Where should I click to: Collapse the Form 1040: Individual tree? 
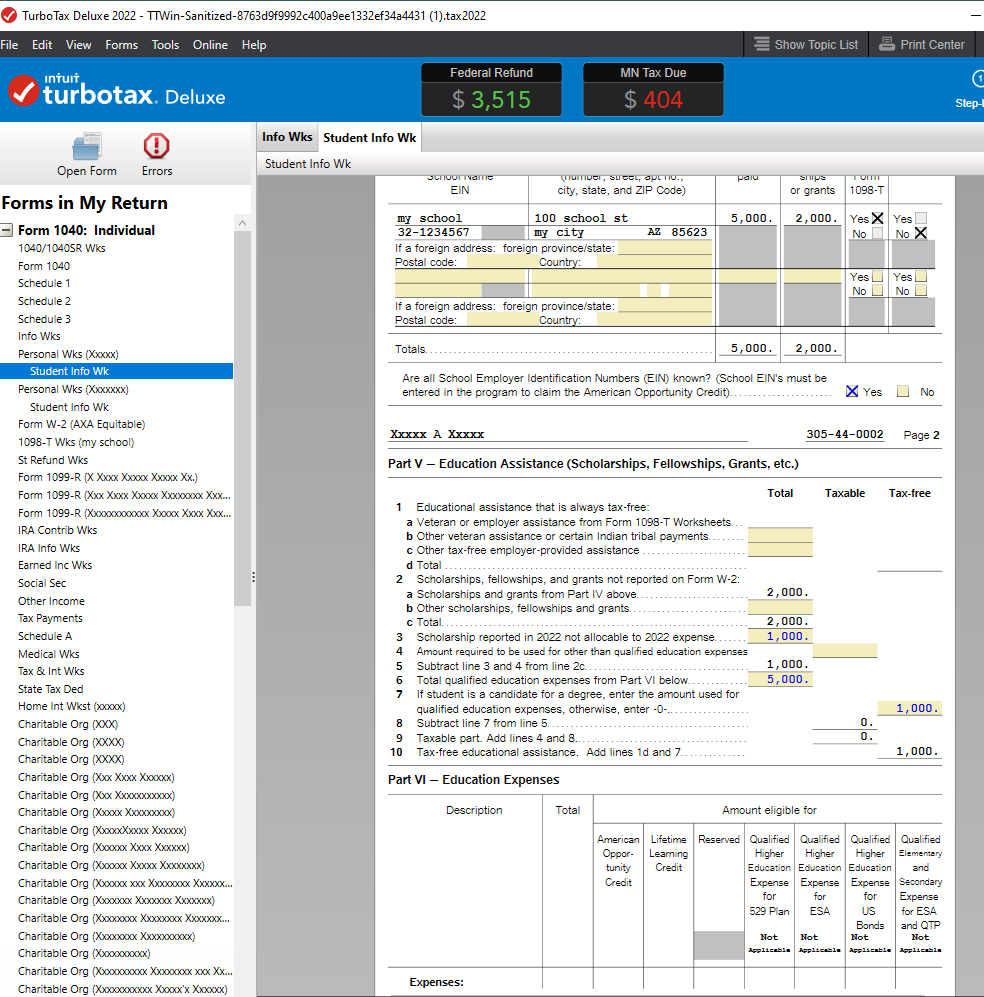pyautogui.click(x=7, y=230)
